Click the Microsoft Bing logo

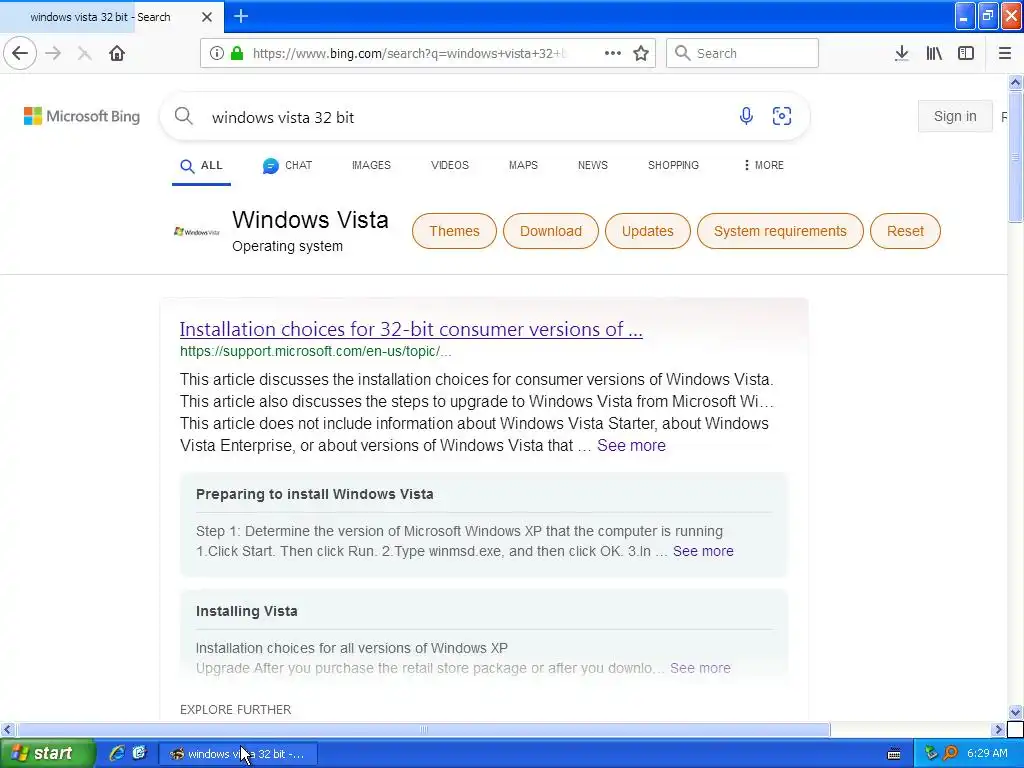coord(82,116)
